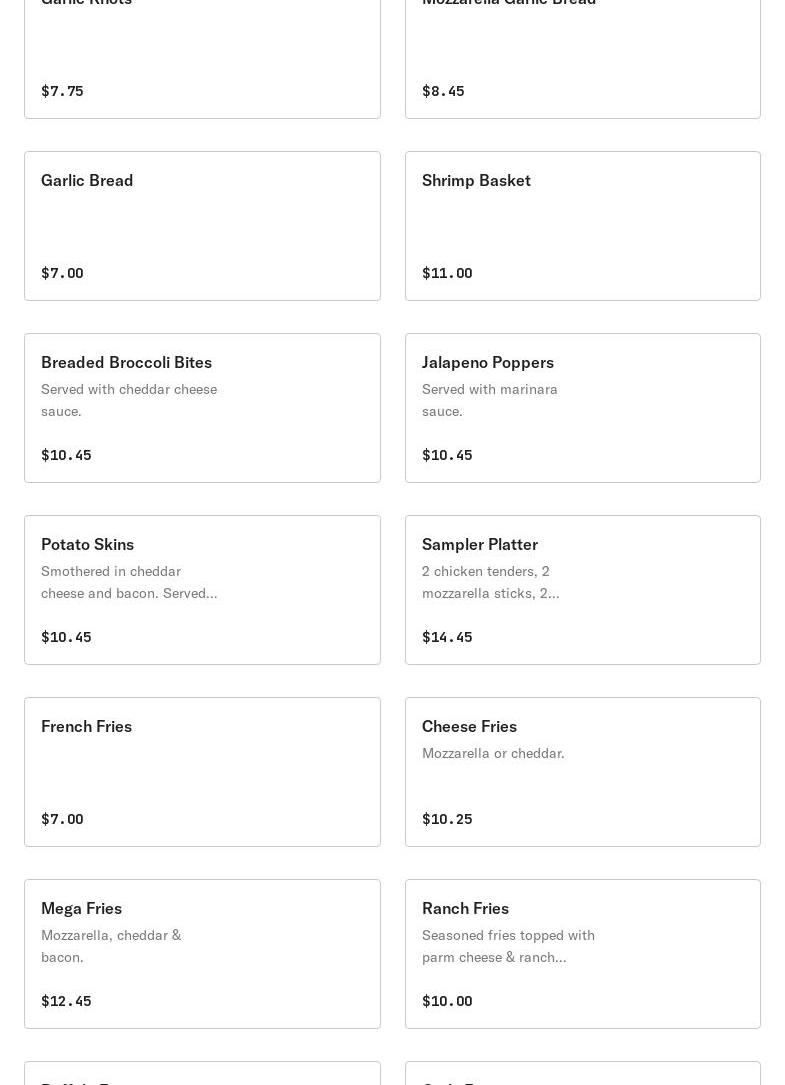Click the truncated Ranch Fries description

pyautogui.click(x=508, y=946)
